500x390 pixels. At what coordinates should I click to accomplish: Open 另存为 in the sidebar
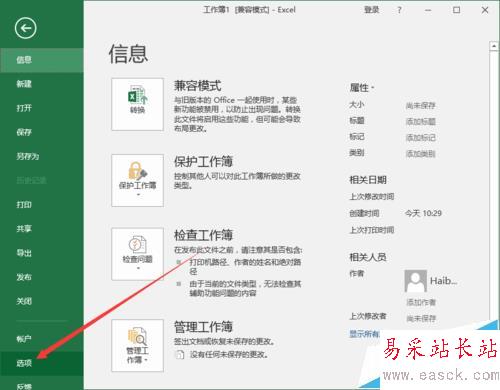click(x=42, y=156)
